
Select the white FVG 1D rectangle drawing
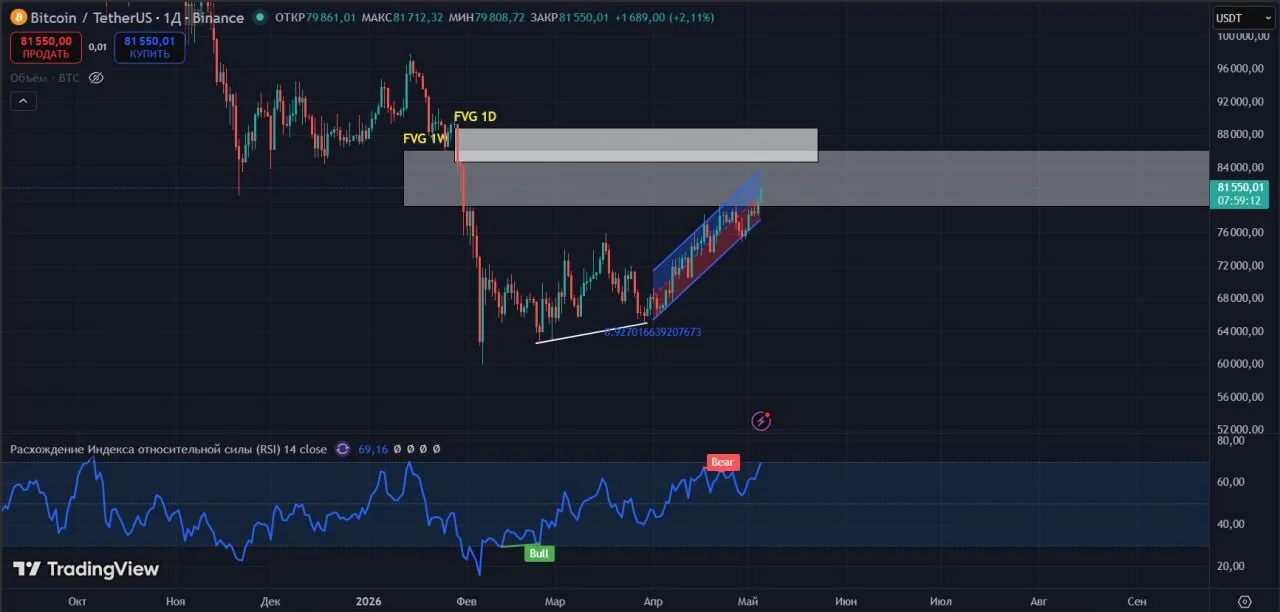[637, 144]
